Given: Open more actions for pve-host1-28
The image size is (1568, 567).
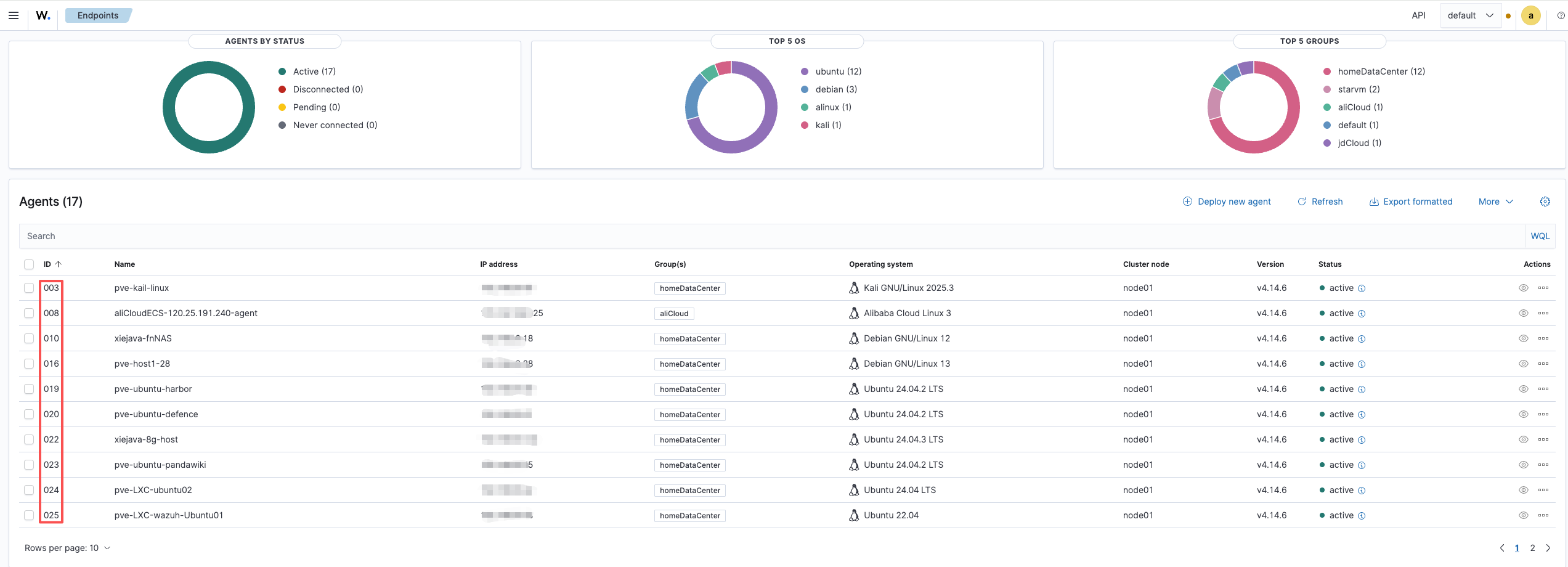Looking at the screenshot, I should [1543, 364].
